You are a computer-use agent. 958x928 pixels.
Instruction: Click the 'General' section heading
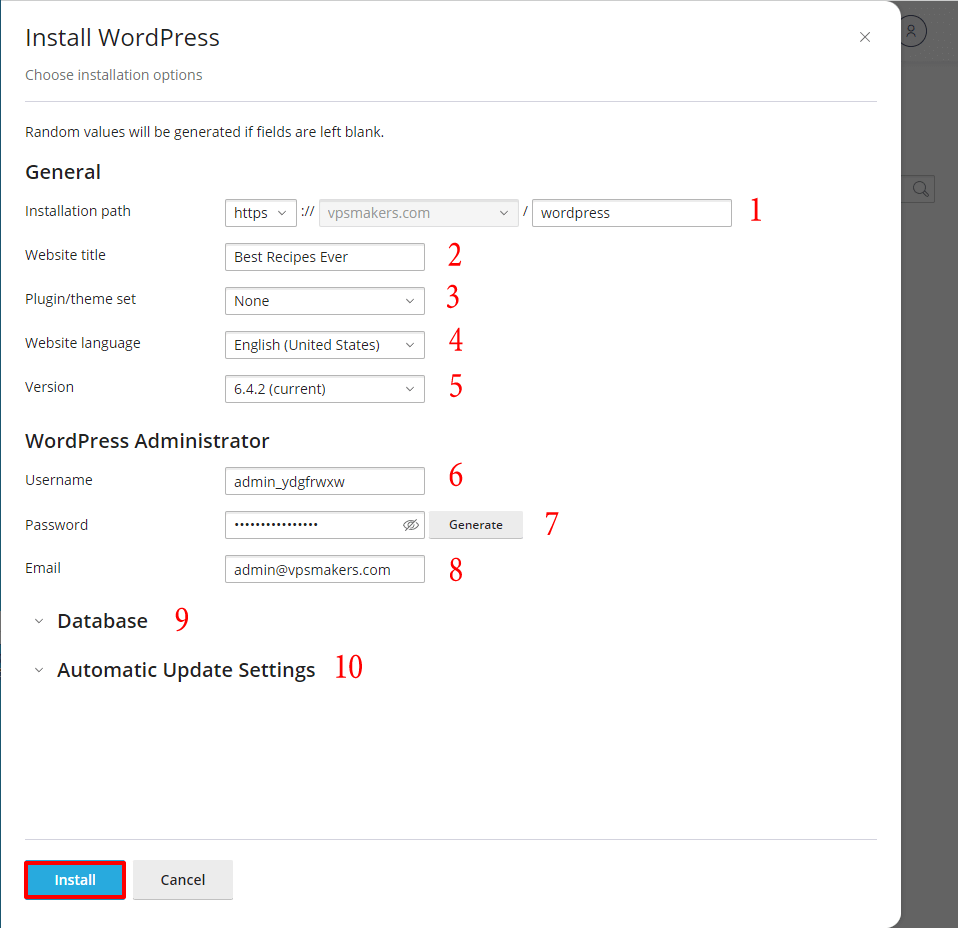(x=63, y=172)
